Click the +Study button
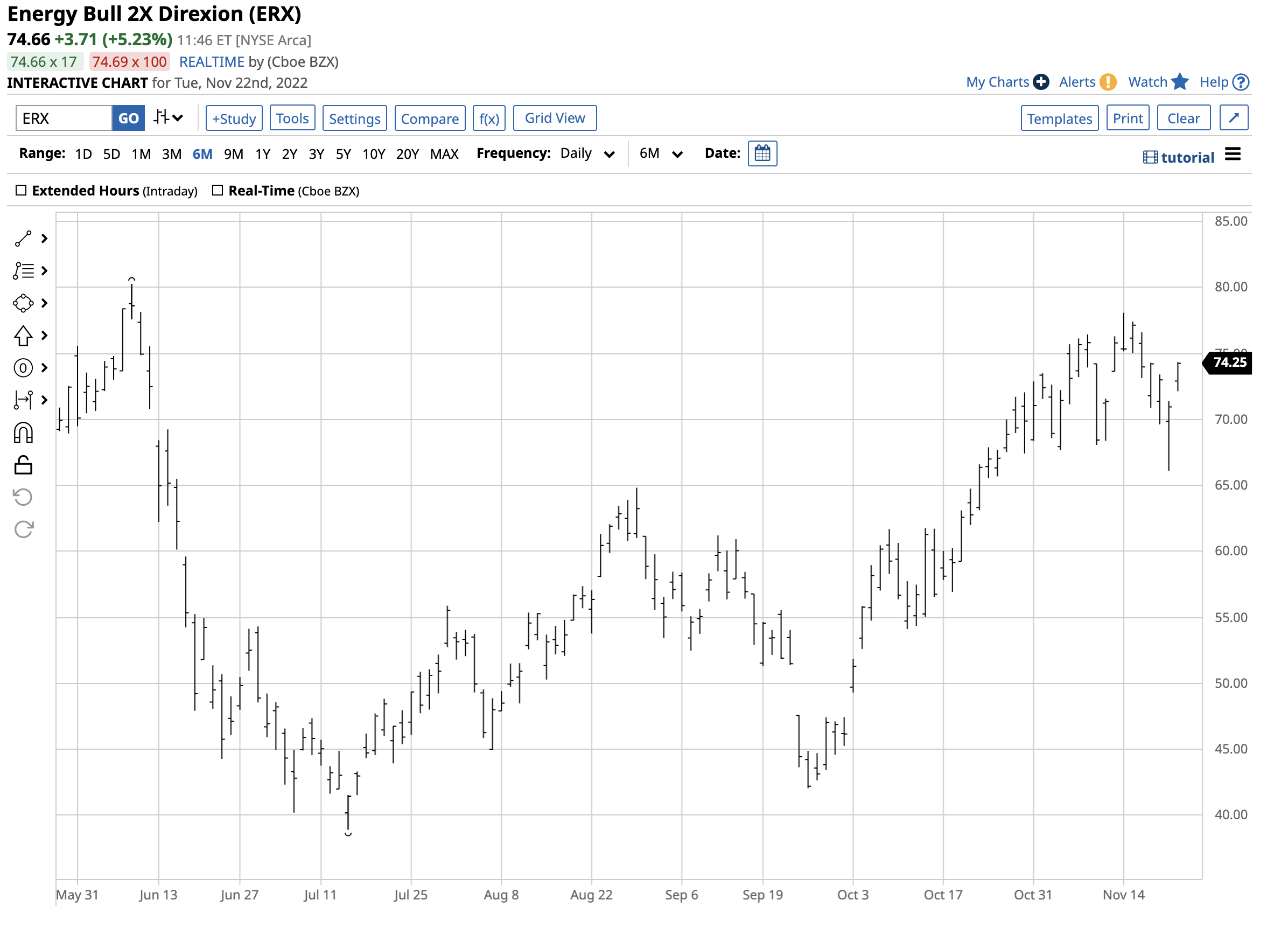The width and height of the screenshot is (1288, 935). click(234, 118)
